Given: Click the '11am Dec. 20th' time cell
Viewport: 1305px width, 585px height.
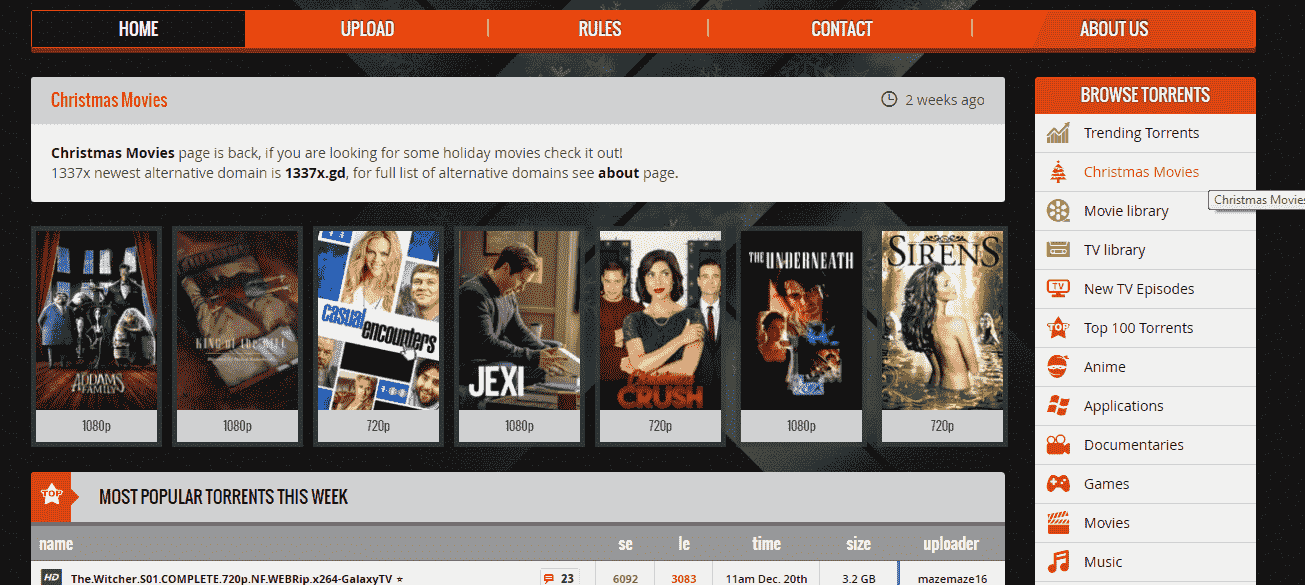Looking at the screenshot, I should (767, 579).
